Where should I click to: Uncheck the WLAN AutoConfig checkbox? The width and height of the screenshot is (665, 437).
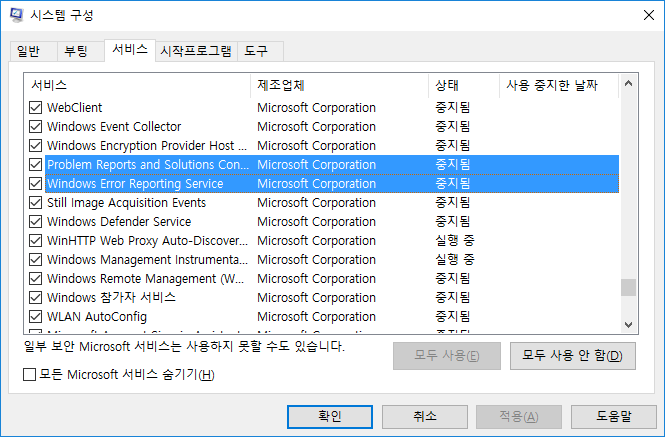36,317
